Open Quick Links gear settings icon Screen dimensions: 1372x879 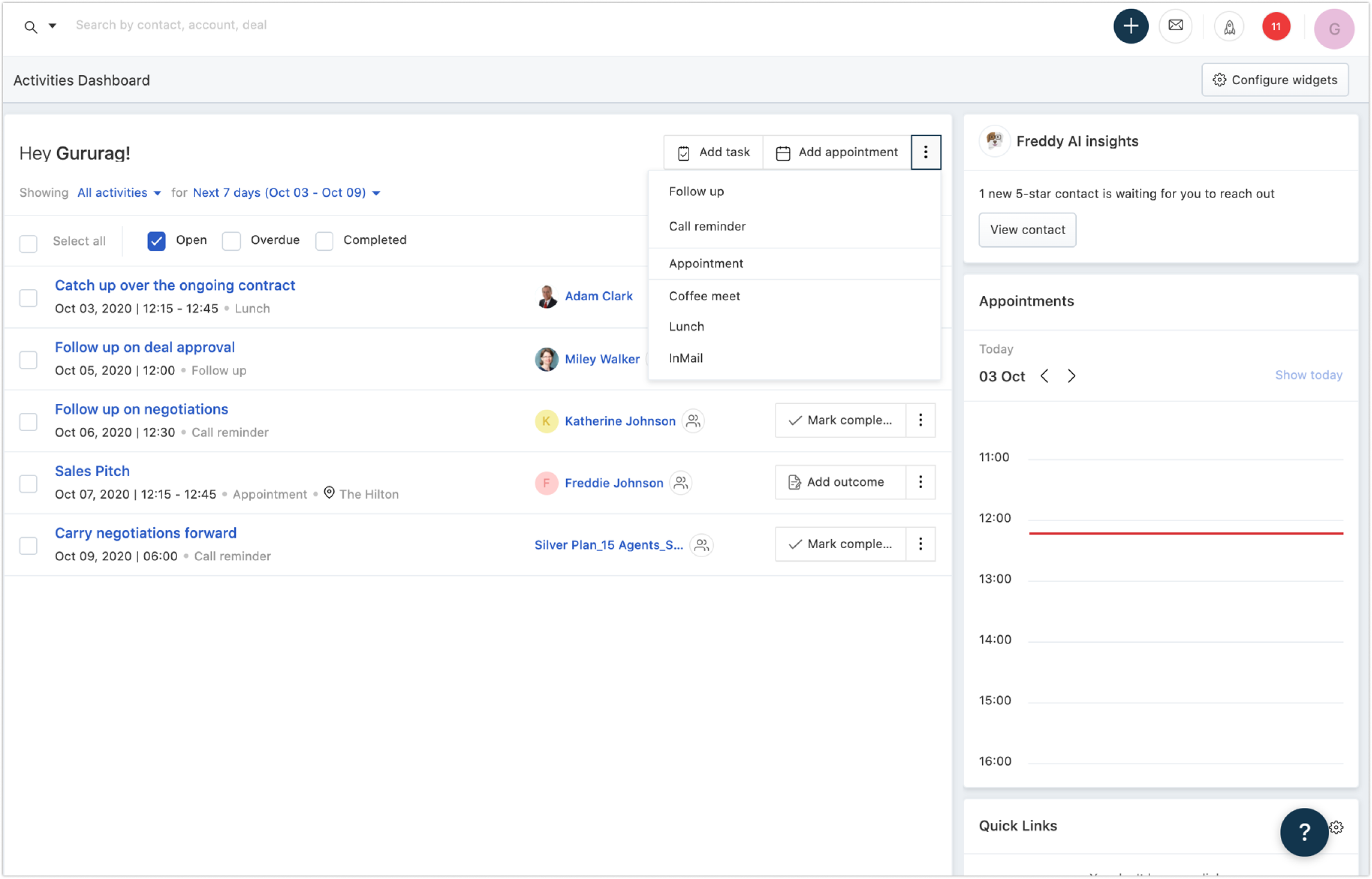[x=1336, y=827]
